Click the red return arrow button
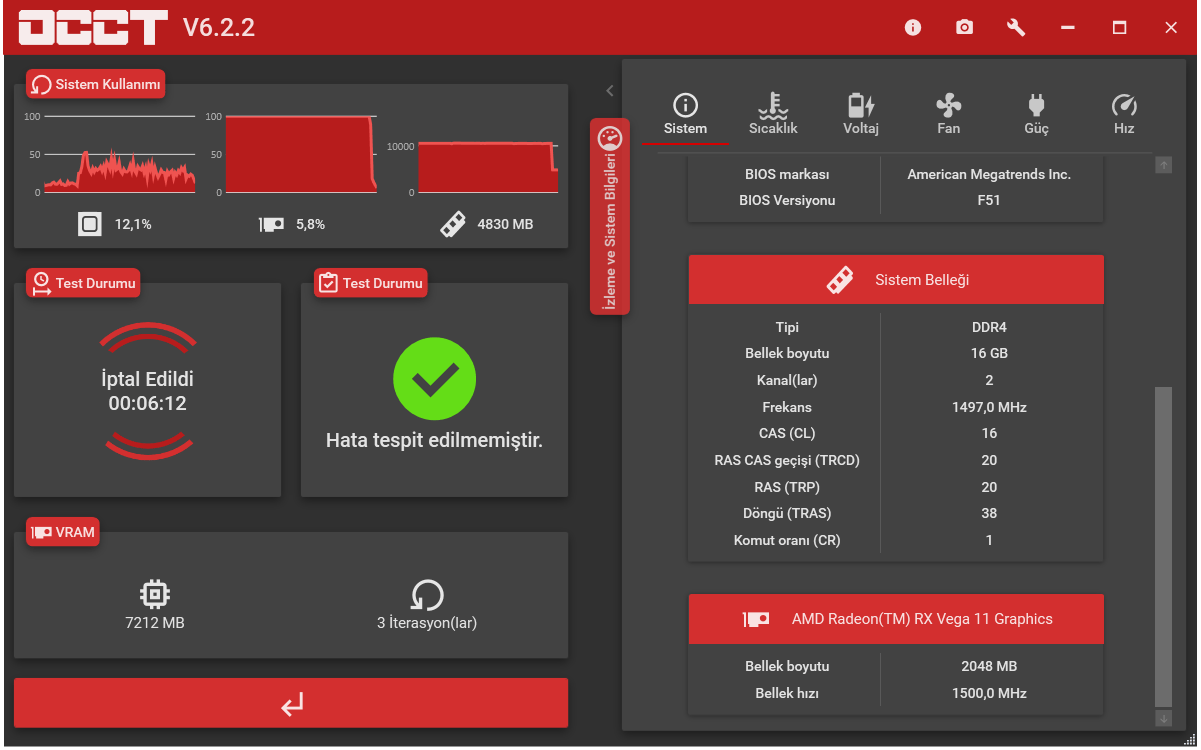1201x750 pixels. tap(291, 704)
